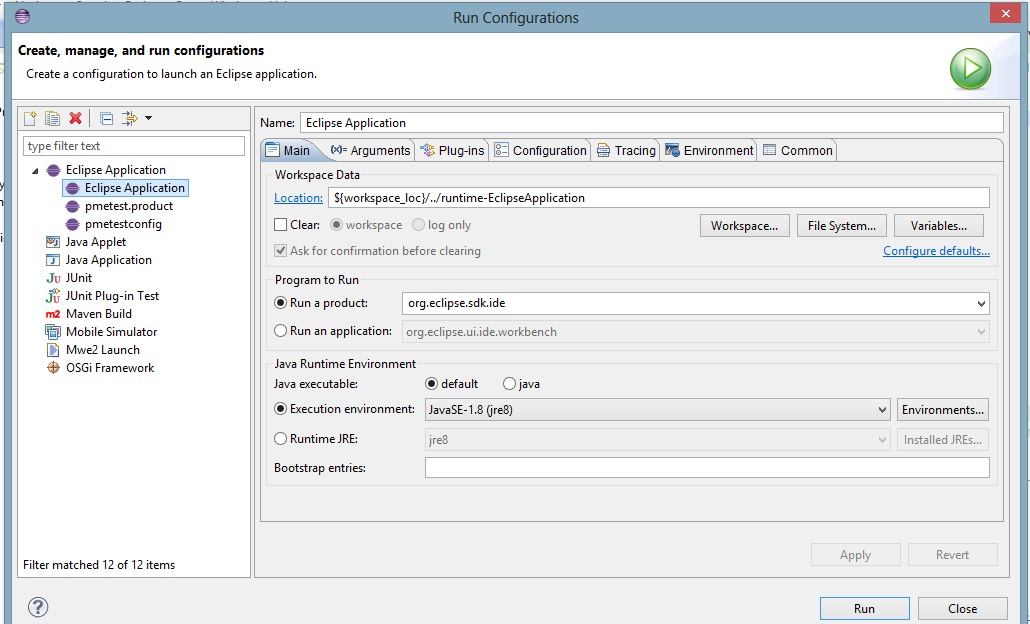Image resolution: width=1030 pixels, height=624 pixels.
Task: Click the Run button
Action: coord(864,609)
